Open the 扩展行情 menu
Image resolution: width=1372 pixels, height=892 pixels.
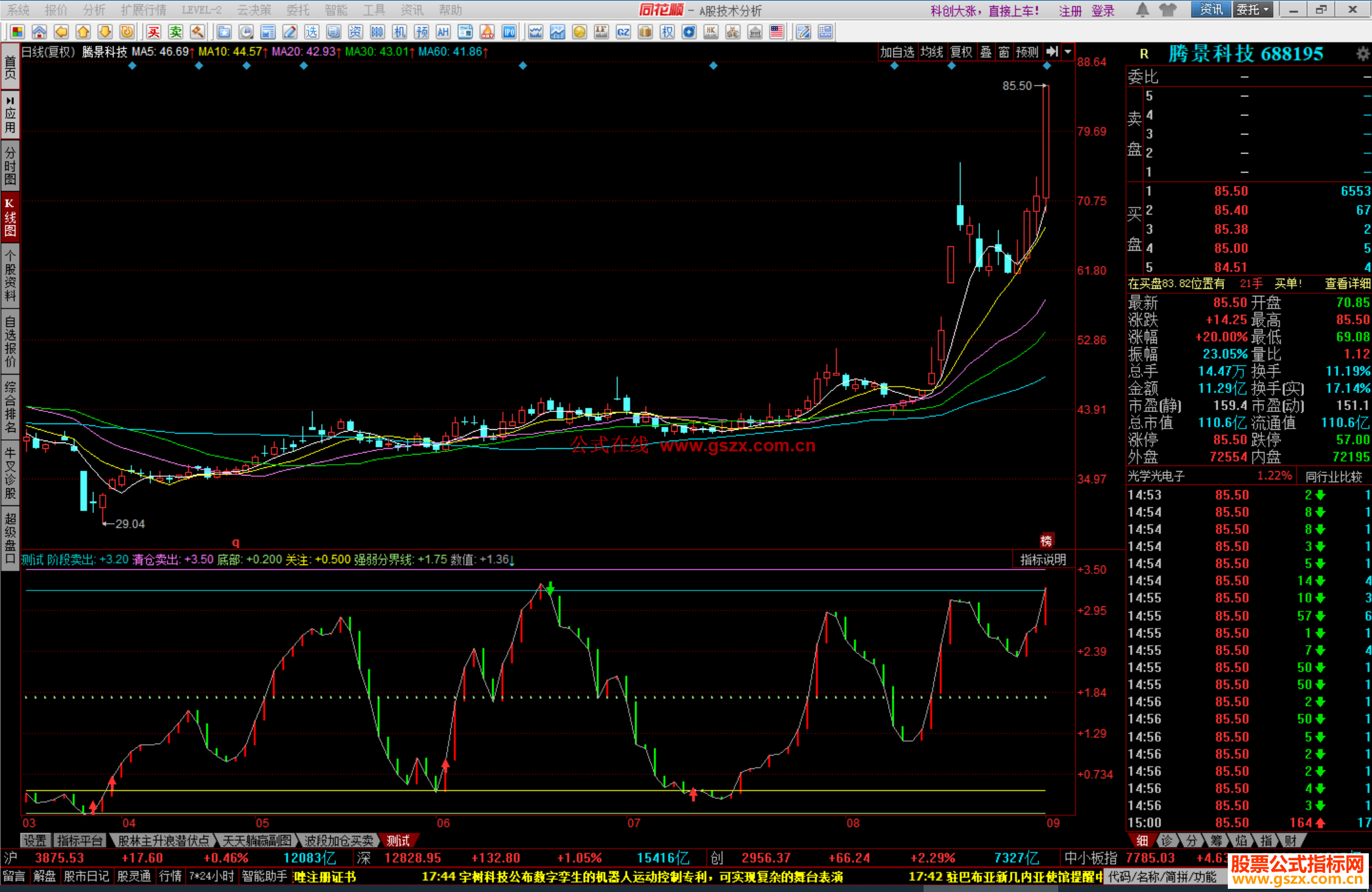[144, 10]
